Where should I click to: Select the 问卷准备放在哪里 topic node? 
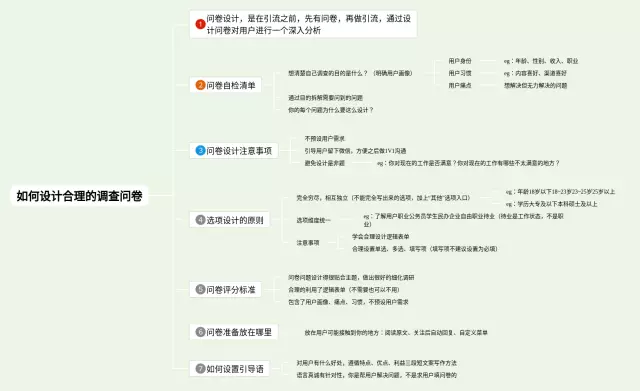(x=233, y=332)
